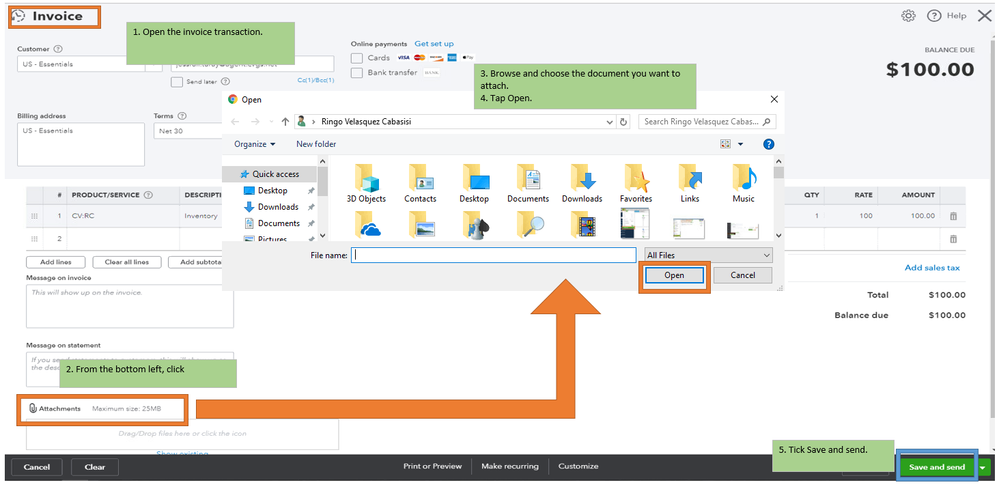Viewport: 999px width, 485px height.
Task: Expand the Save and send arrow menu
Action: click(984, 467)
